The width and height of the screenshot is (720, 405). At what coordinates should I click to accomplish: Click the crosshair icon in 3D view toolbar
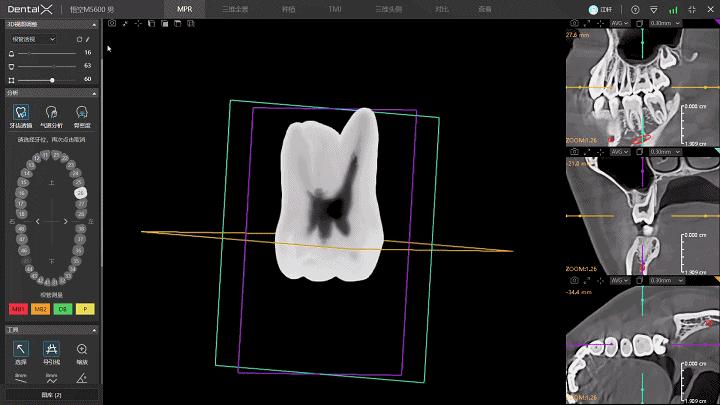[138, 23]
